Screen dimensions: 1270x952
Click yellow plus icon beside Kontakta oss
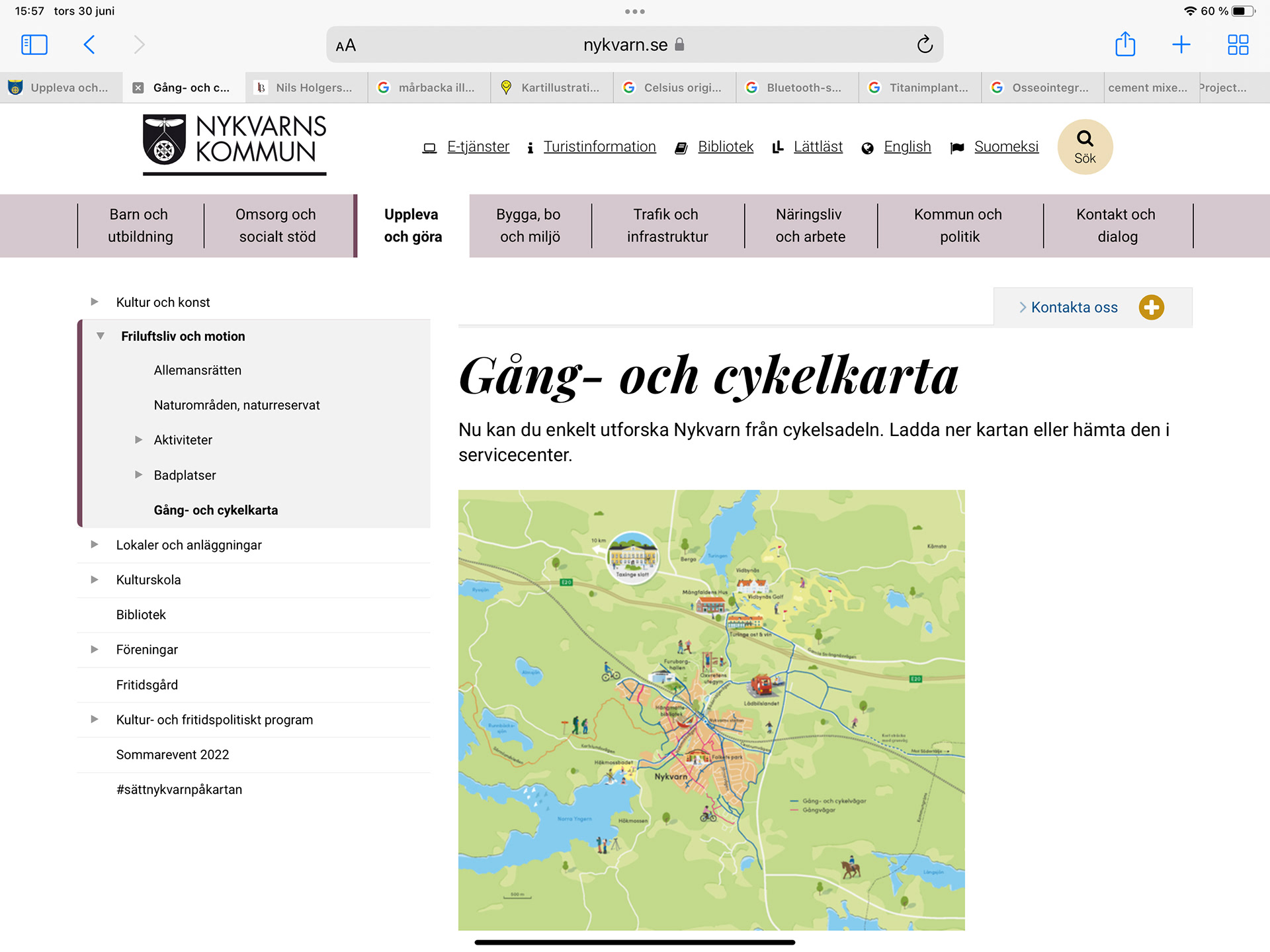click(1152, 308)
